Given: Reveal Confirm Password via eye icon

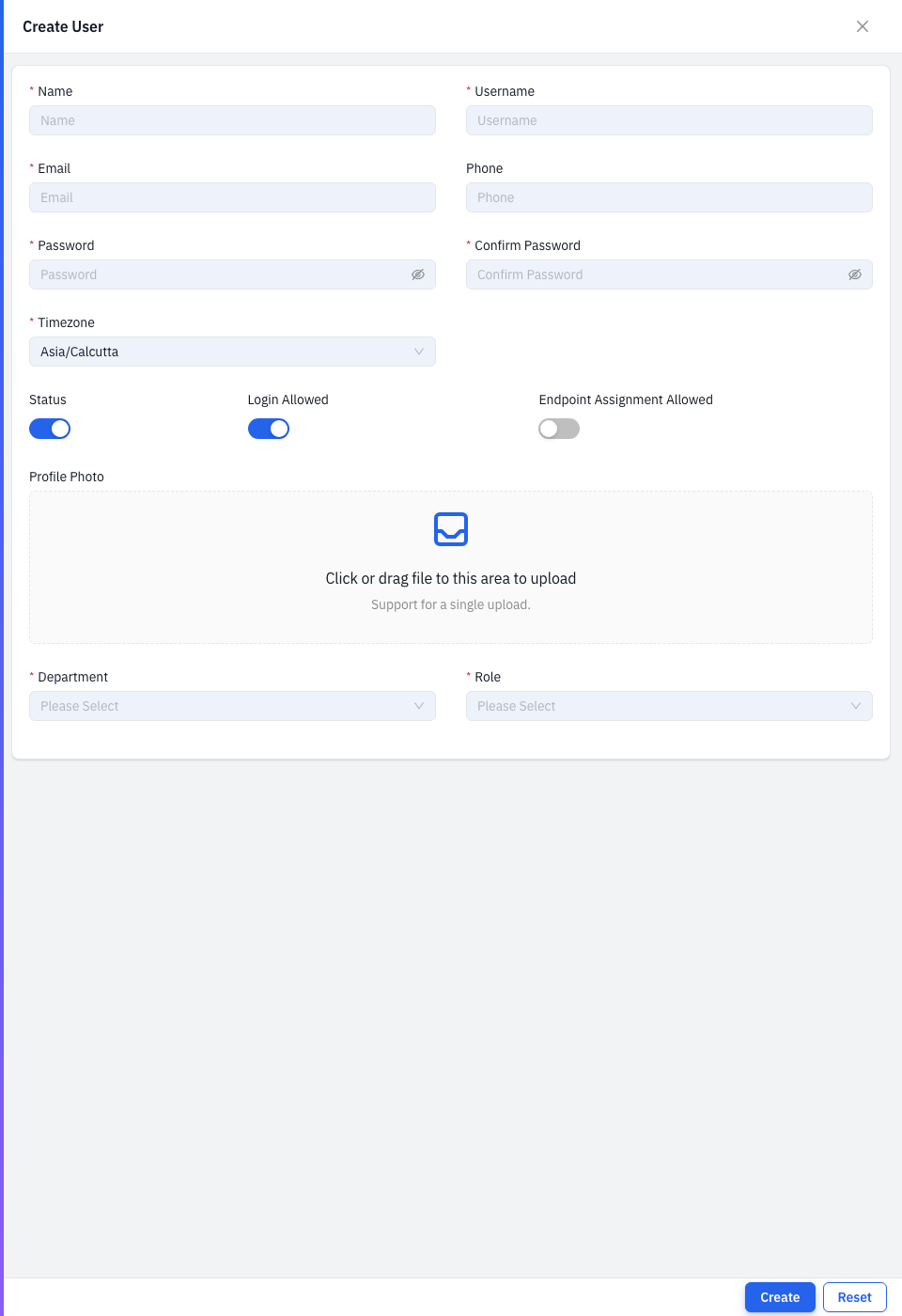Looking at the screenshot, I should point(855,274).
